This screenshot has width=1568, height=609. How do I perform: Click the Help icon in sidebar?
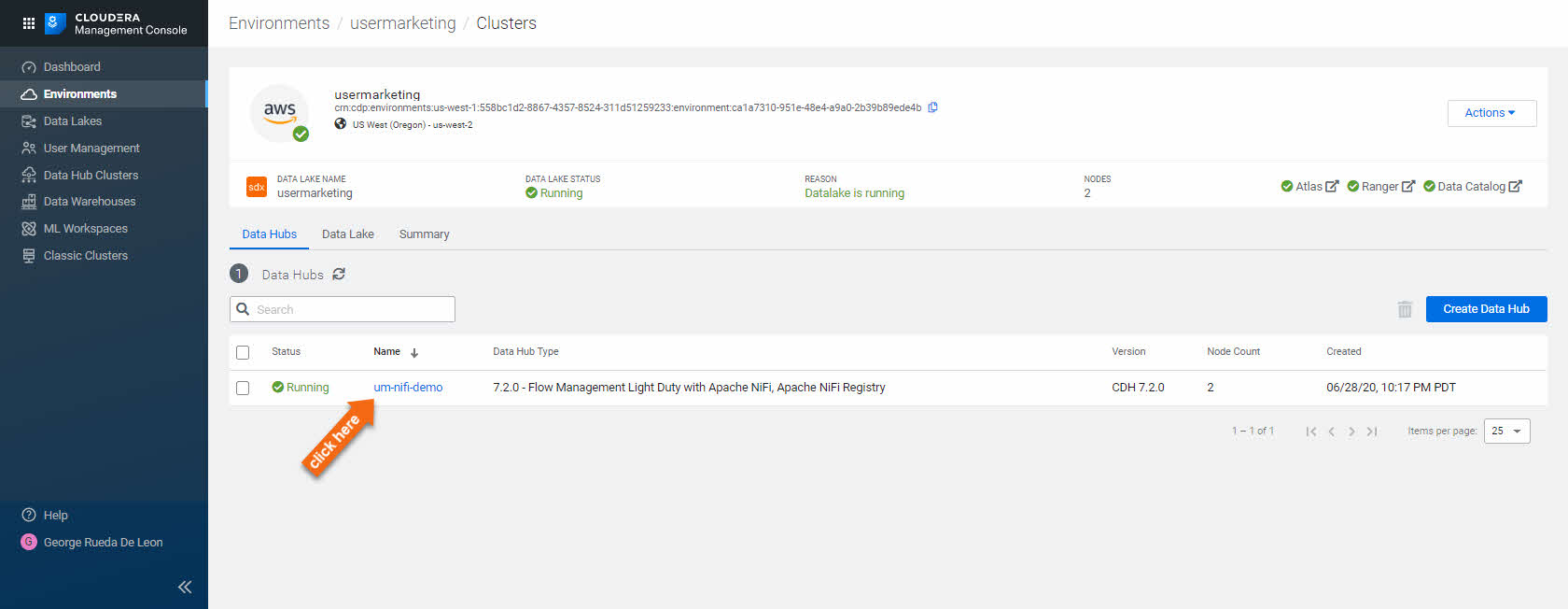(29, 515)
